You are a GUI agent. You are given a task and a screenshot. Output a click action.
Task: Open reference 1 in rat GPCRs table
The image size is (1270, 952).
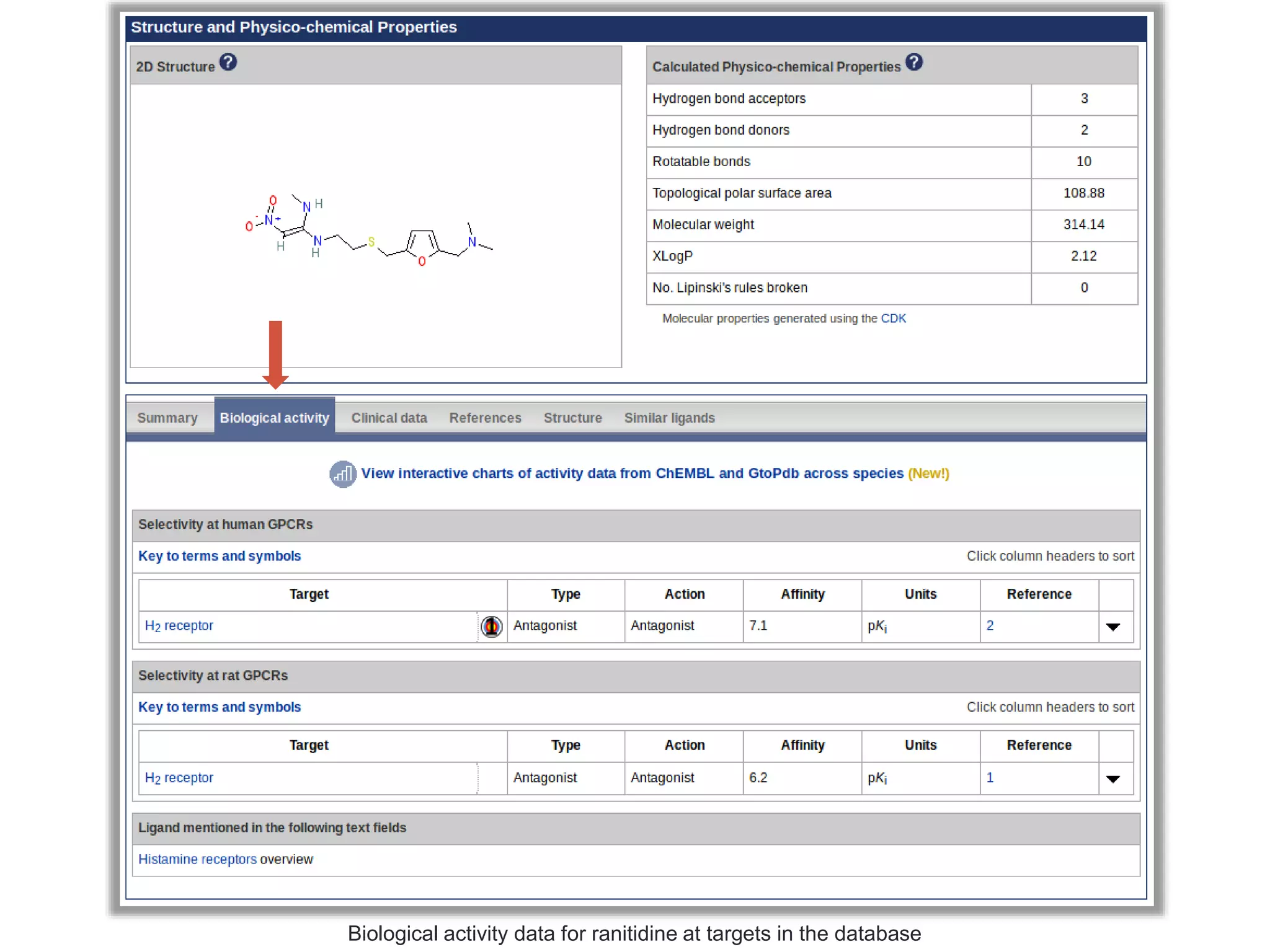[x=990, y=778]
